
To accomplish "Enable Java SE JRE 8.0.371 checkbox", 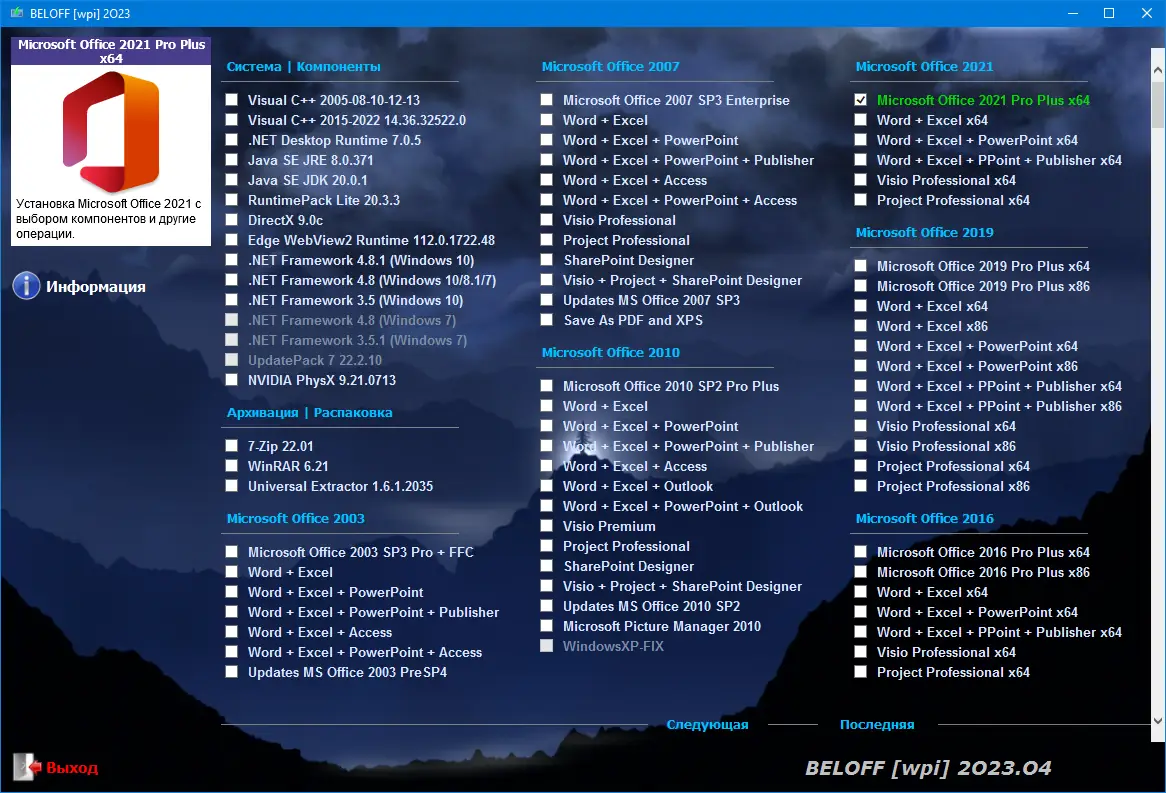I will [x=232, y=160].
